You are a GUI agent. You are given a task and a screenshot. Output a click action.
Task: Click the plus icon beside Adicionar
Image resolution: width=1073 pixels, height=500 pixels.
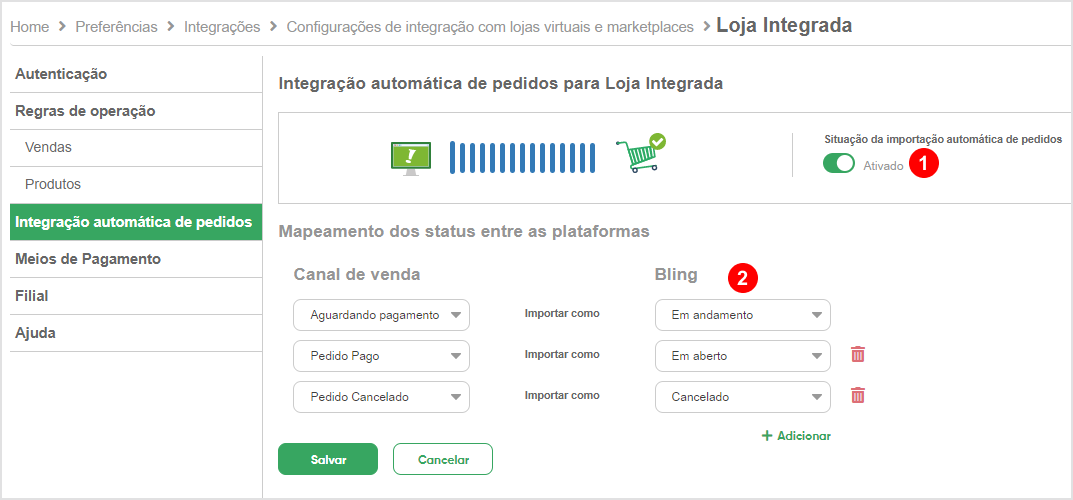click(767, 436)
